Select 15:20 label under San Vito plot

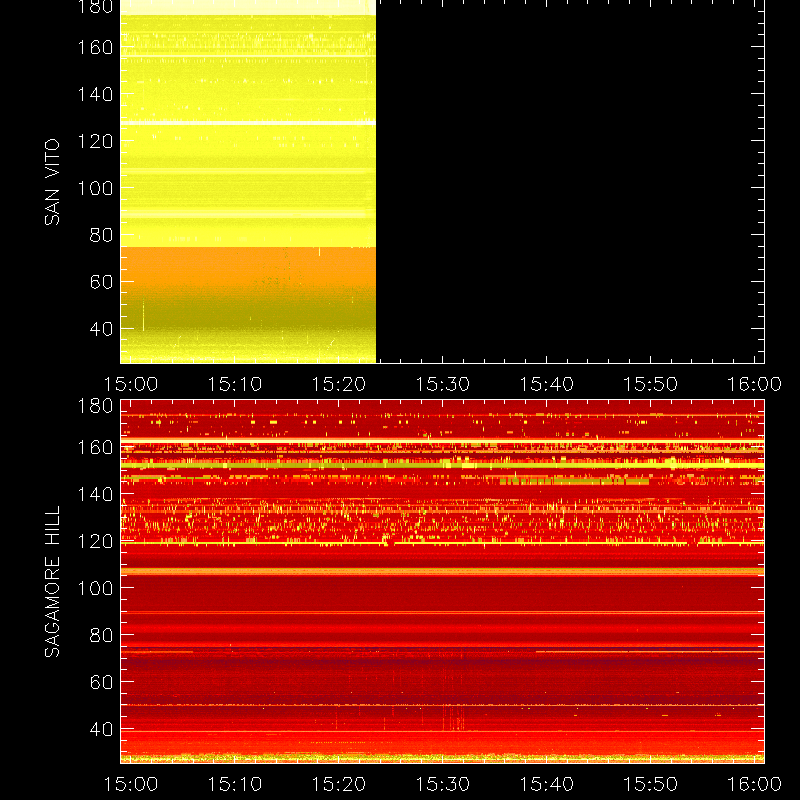coord(339,384)
